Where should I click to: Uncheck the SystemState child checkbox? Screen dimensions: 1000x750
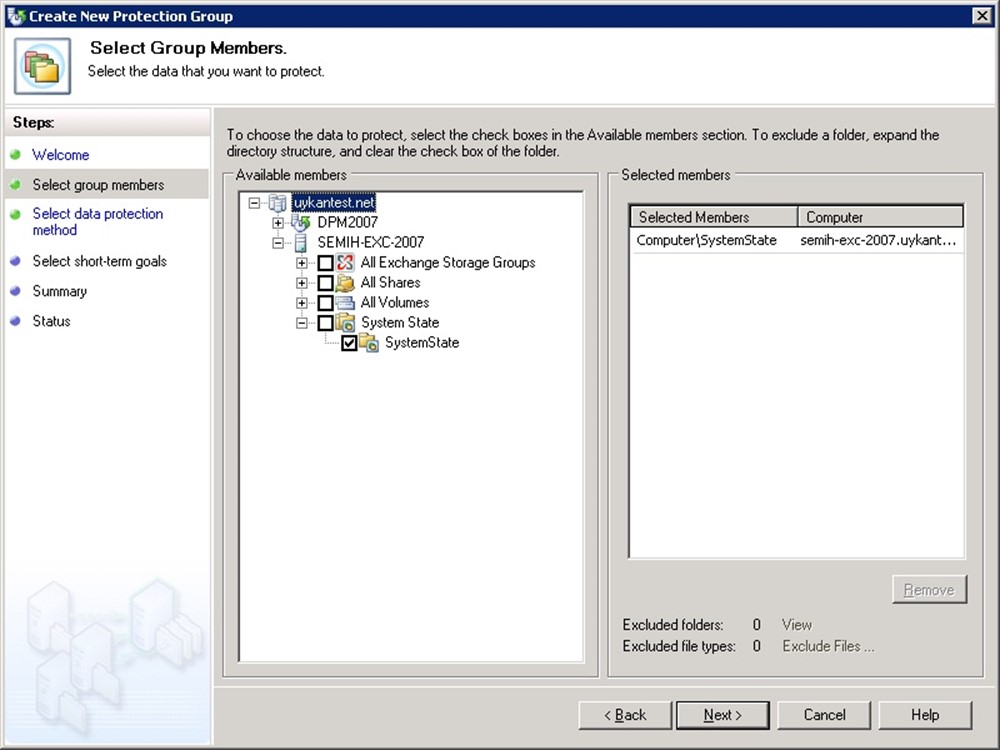point(349,343)
